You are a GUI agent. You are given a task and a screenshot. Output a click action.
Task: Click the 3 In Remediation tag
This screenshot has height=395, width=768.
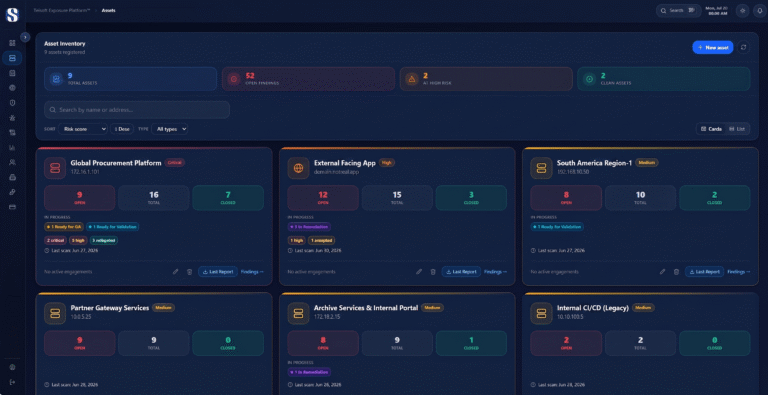309,227
